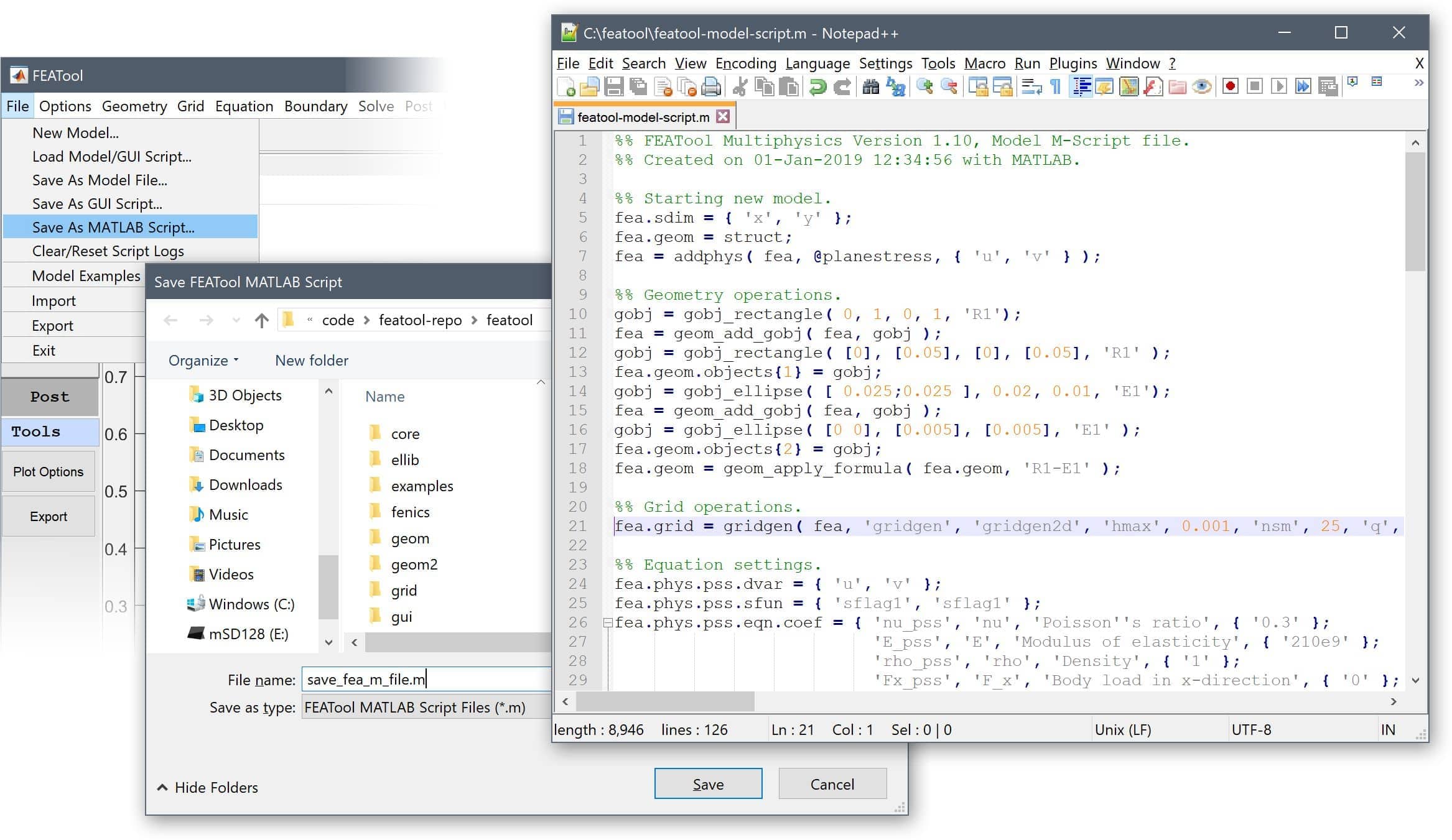Toggle synchronized vertical scrolling icon
The height and width of the screenshot is (840, 1452).
coord(979,87)
